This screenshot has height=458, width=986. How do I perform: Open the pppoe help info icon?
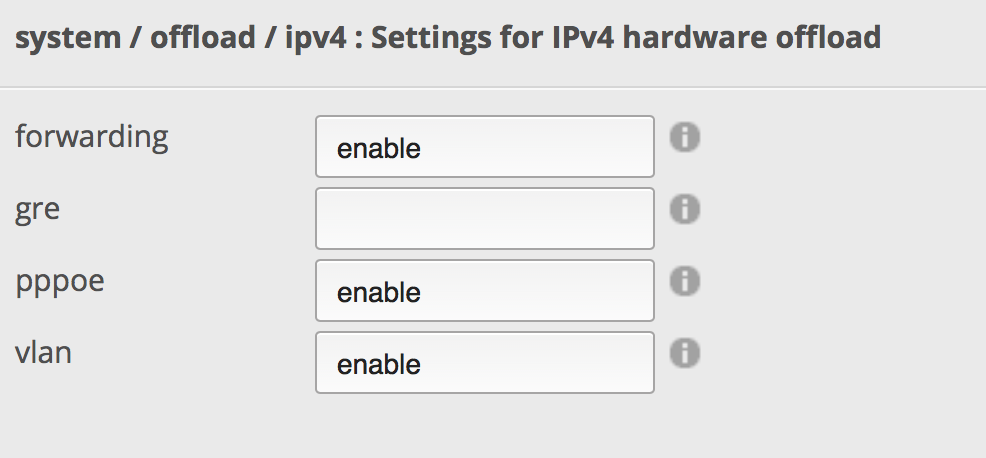[x=684, y=281]
